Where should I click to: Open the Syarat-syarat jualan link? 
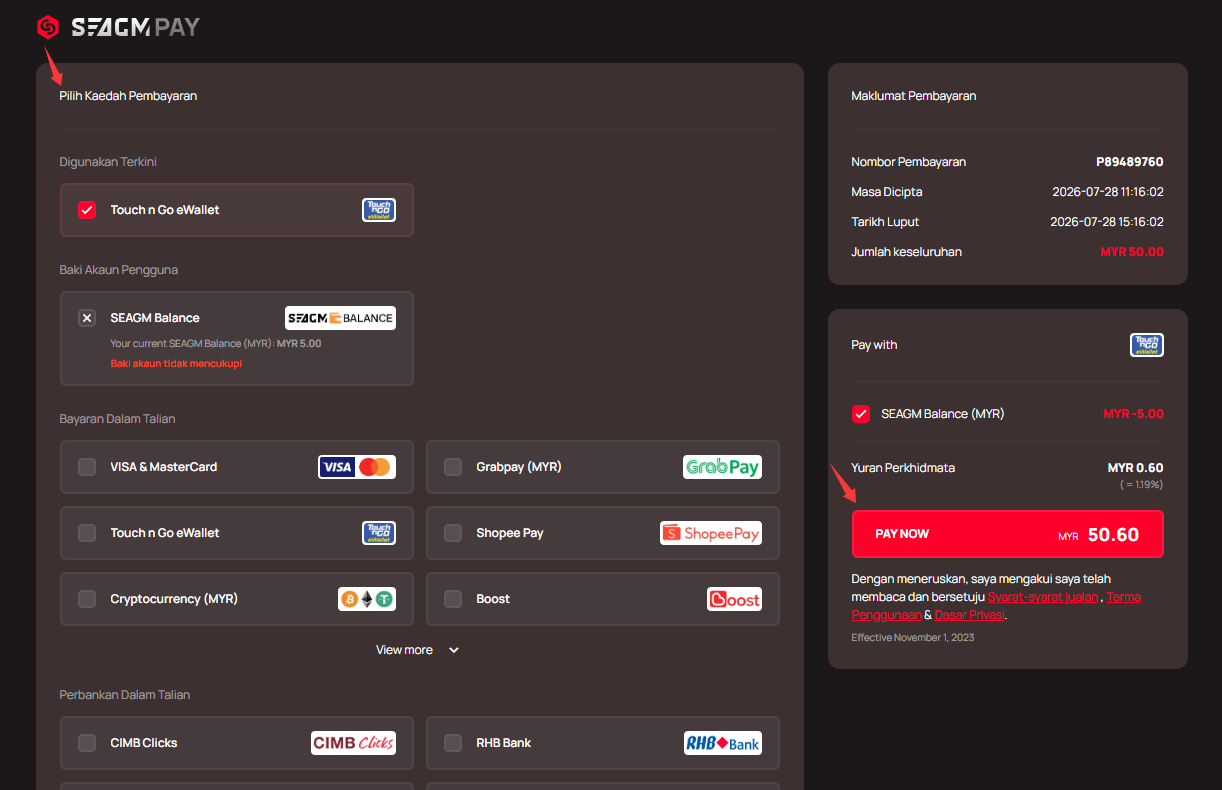[x=1043, y=597]
